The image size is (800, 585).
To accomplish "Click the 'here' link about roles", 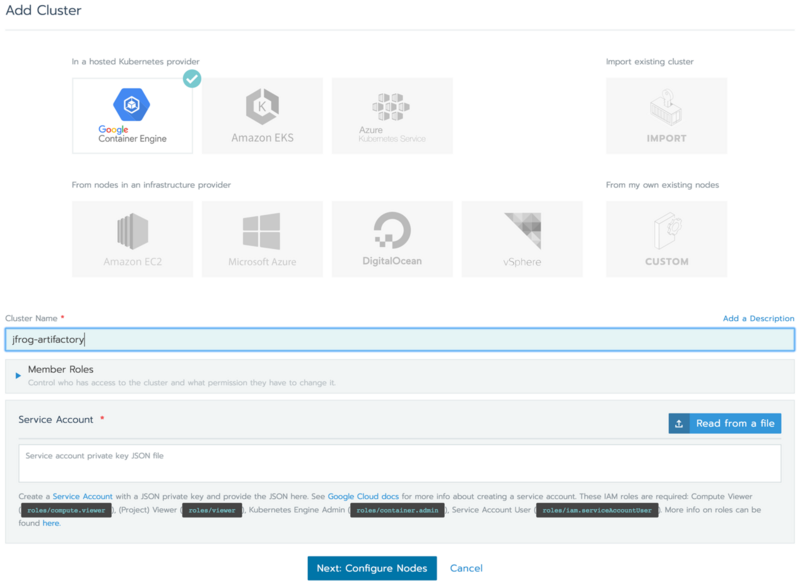I will coord(51,523).
